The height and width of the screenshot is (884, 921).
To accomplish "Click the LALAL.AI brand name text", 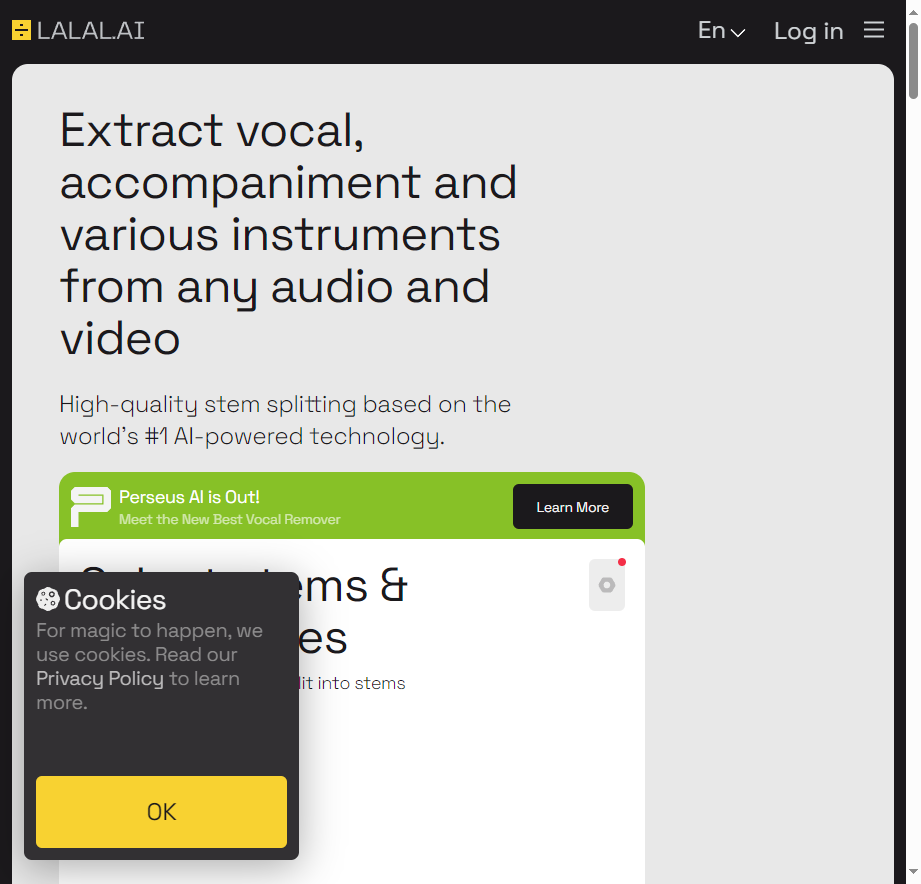I will [x=90, y=31].
